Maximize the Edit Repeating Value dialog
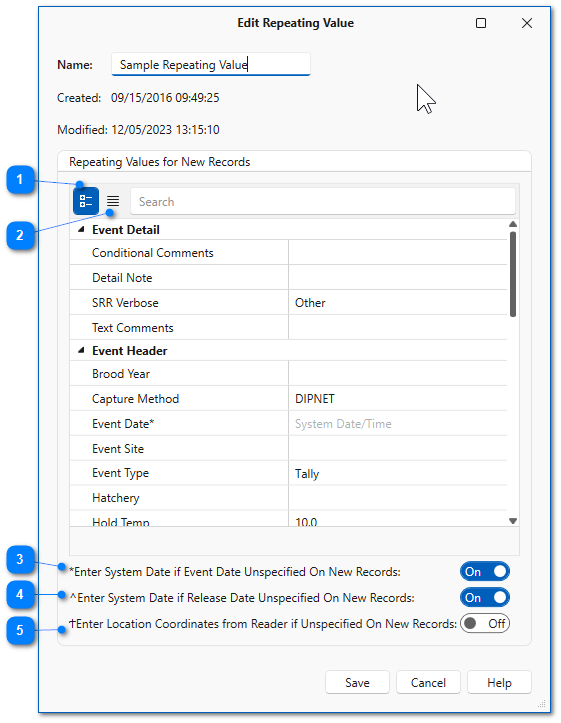 pyautogui.click(x=481, y=23)
